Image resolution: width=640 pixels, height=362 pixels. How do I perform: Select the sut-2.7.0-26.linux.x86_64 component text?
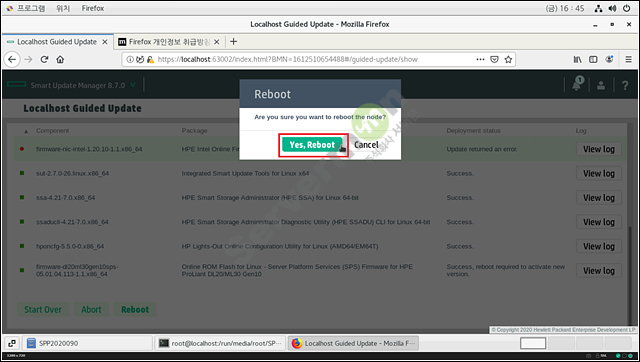point(73,173)
